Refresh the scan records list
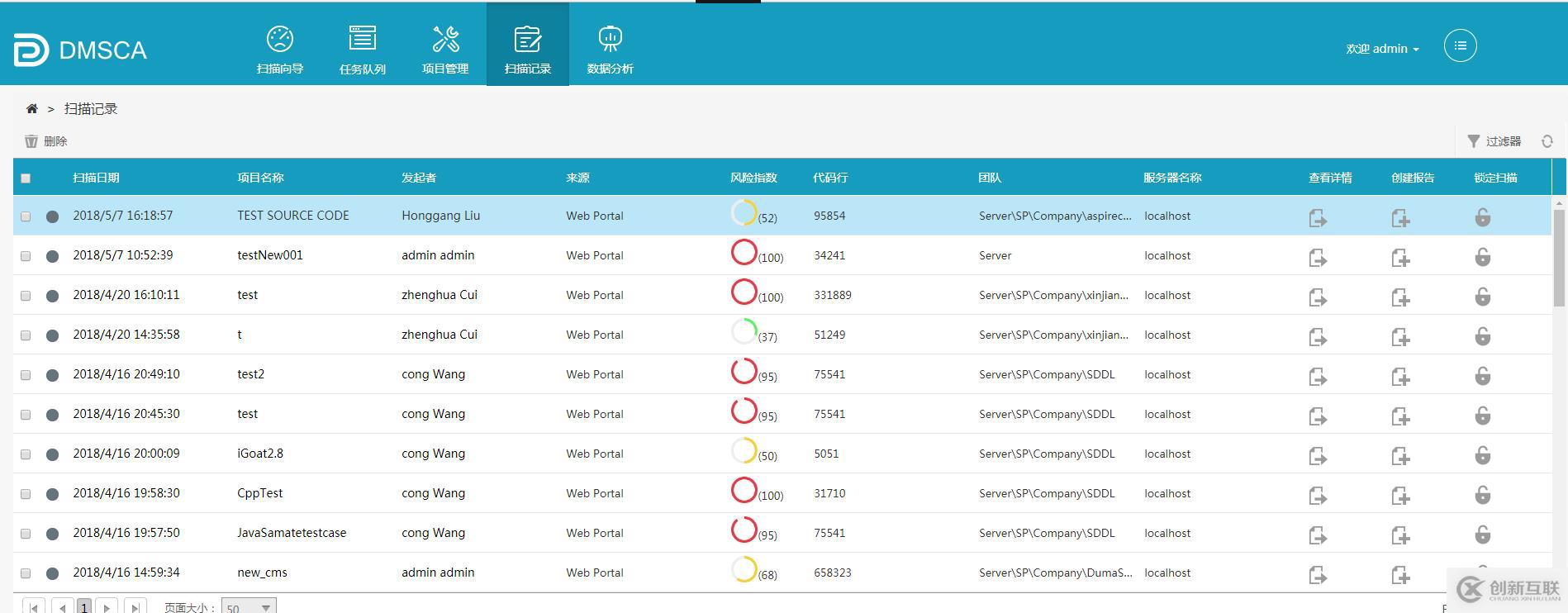The image size is (1568, 613). [1547, 141]
